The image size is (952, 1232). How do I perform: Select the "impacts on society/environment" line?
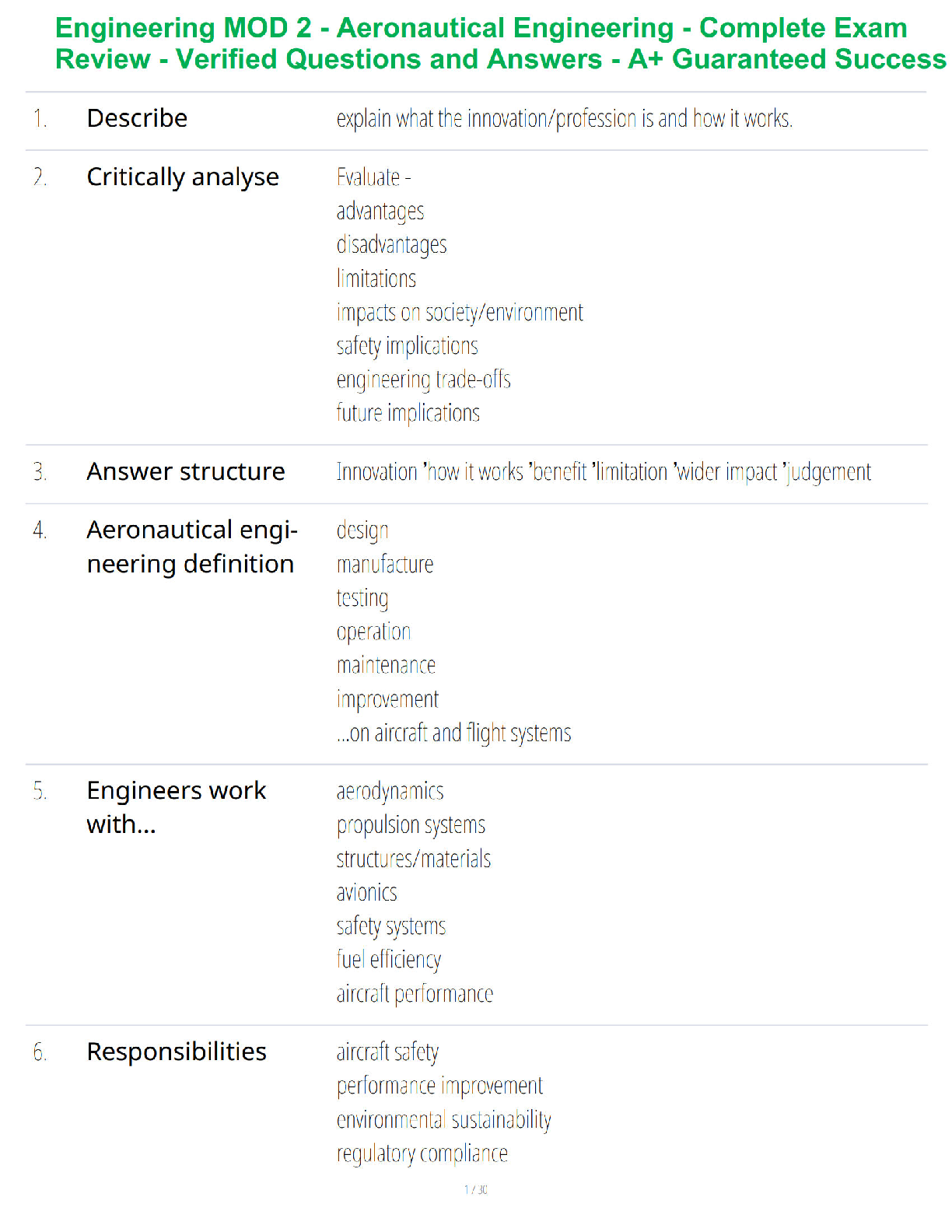460,313
